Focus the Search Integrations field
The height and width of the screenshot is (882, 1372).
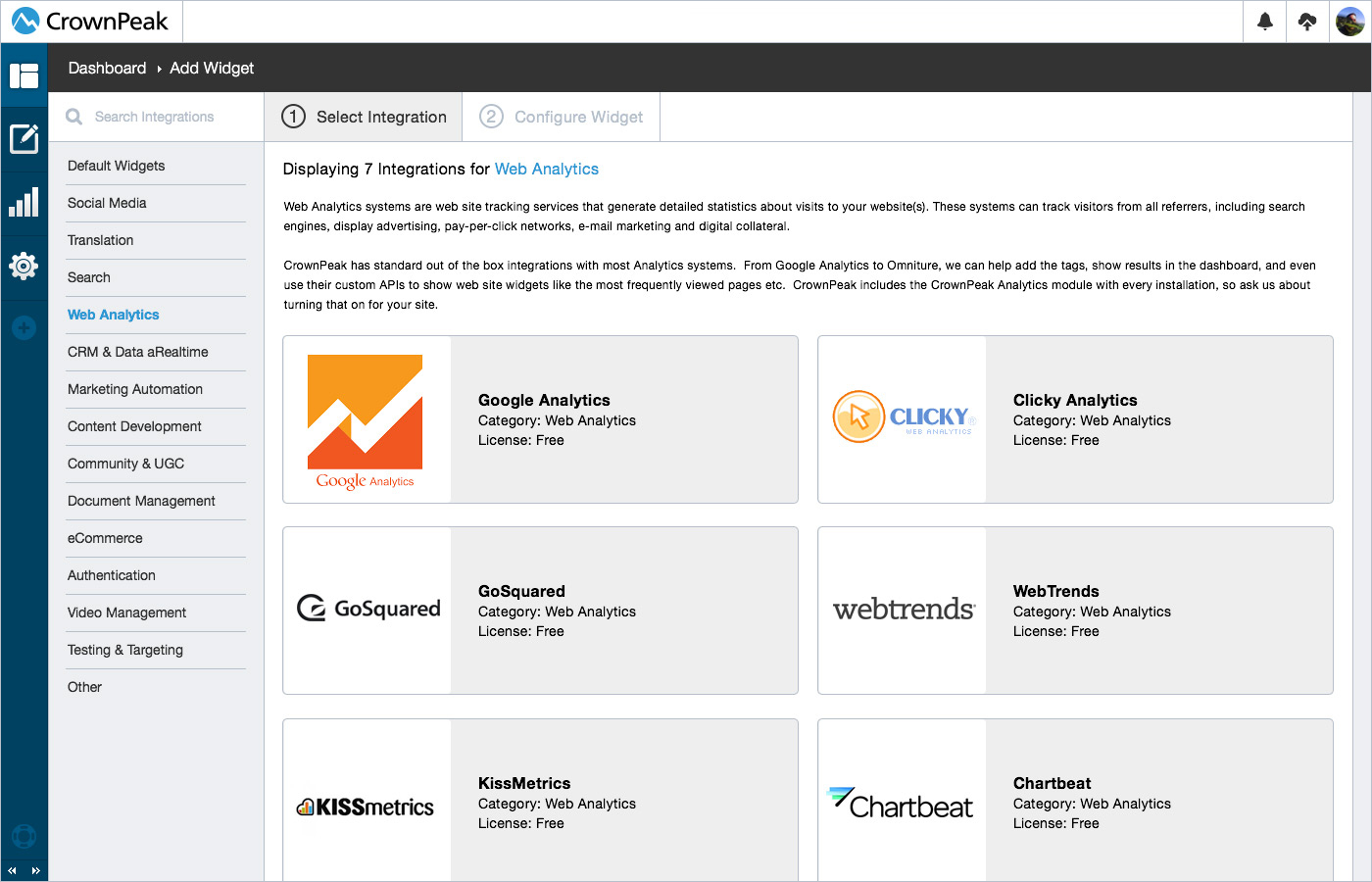157,117
